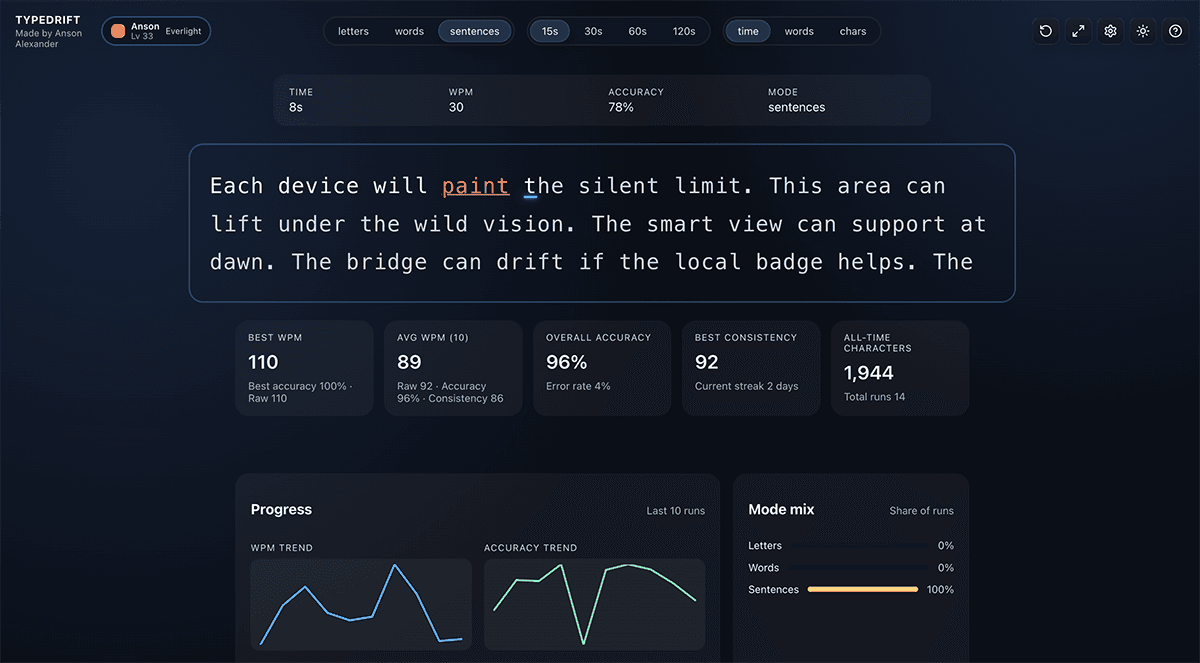Click the typing text area to focus it
Viewport: 1200px width, 663px height.
(x=600, y=222)
